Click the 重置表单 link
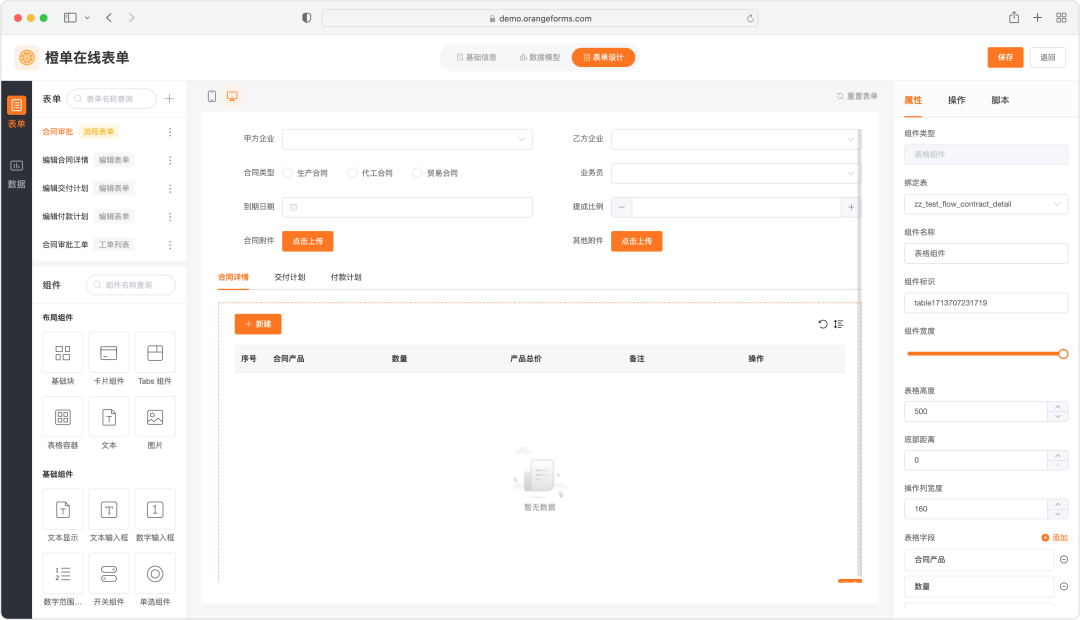 pos(857,96)
